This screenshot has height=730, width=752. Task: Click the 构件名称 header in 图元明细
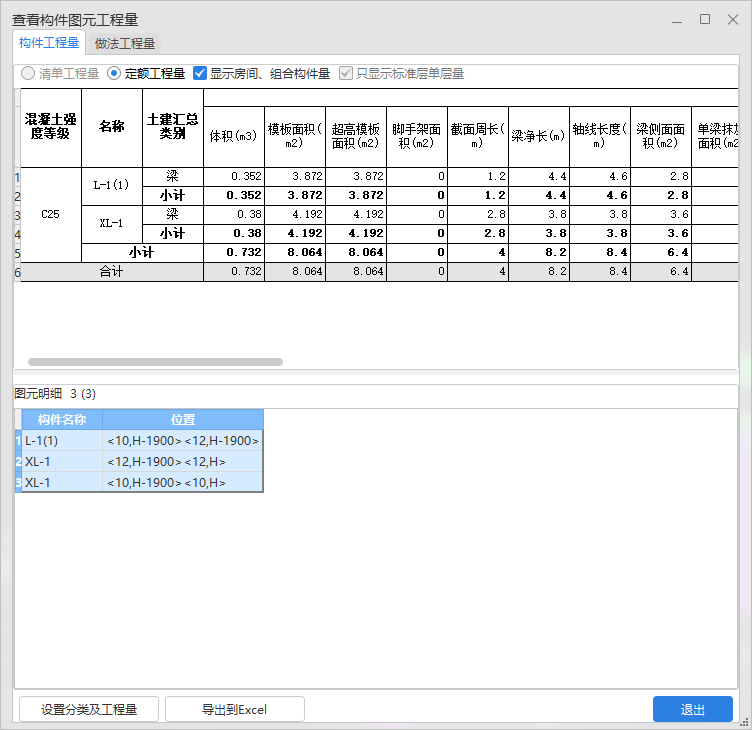[x=62, y=420]
